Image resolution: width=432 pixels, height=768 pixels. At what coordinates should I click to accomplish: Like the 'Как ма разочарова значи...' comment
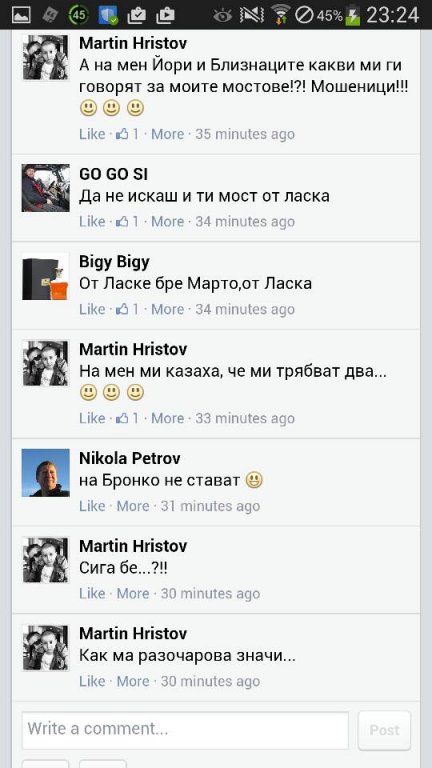coord(92,681)
